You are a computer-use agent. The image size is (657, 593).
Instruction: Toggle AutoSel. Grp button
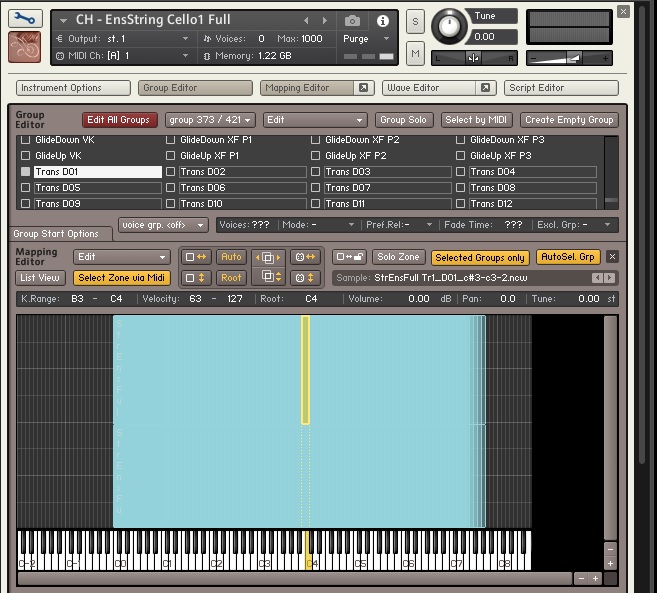[x=568, y=257]
